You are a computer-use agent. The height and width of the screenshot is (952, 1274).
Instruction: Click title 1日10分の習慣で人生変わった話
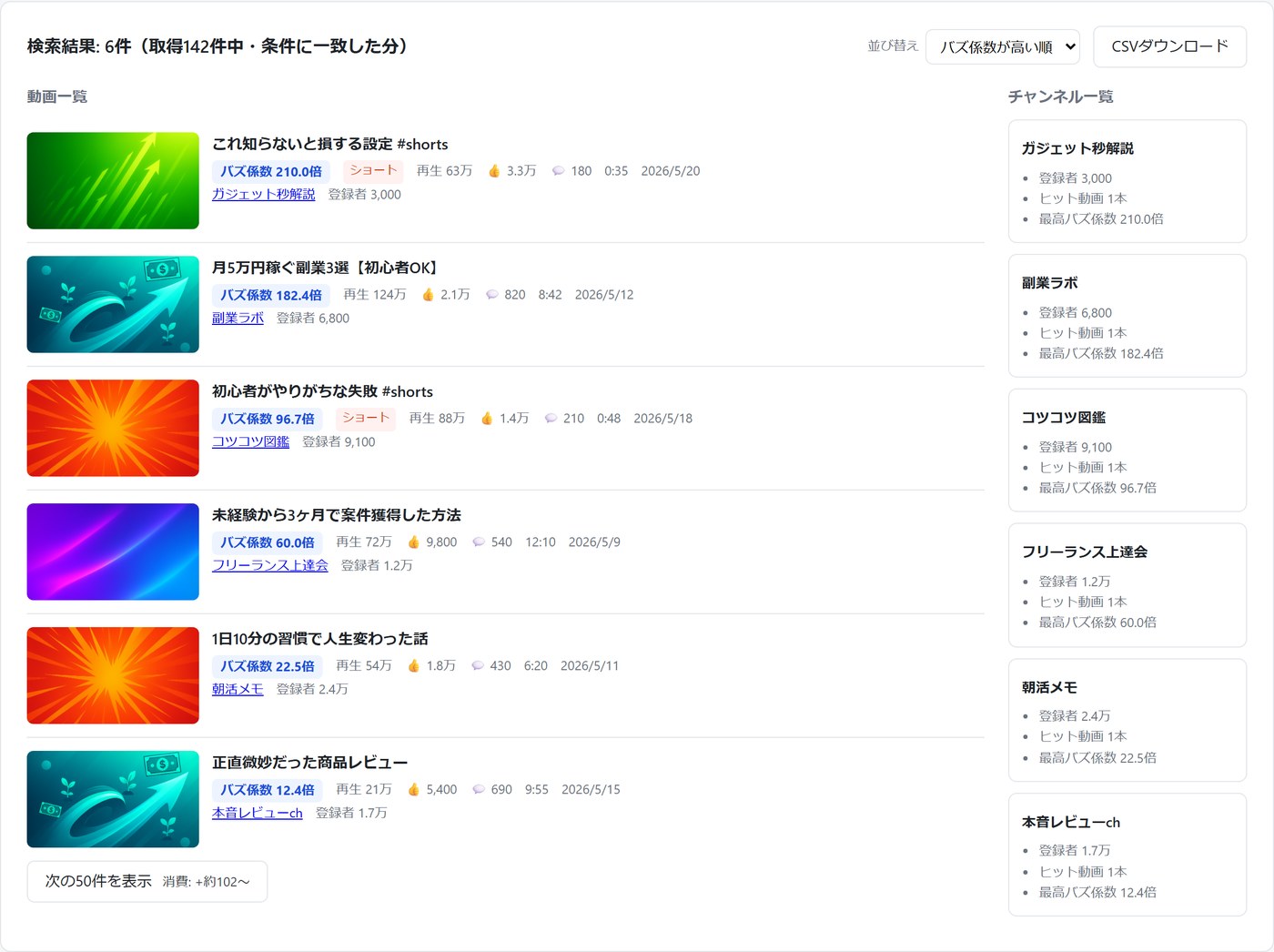click(320, 639)
